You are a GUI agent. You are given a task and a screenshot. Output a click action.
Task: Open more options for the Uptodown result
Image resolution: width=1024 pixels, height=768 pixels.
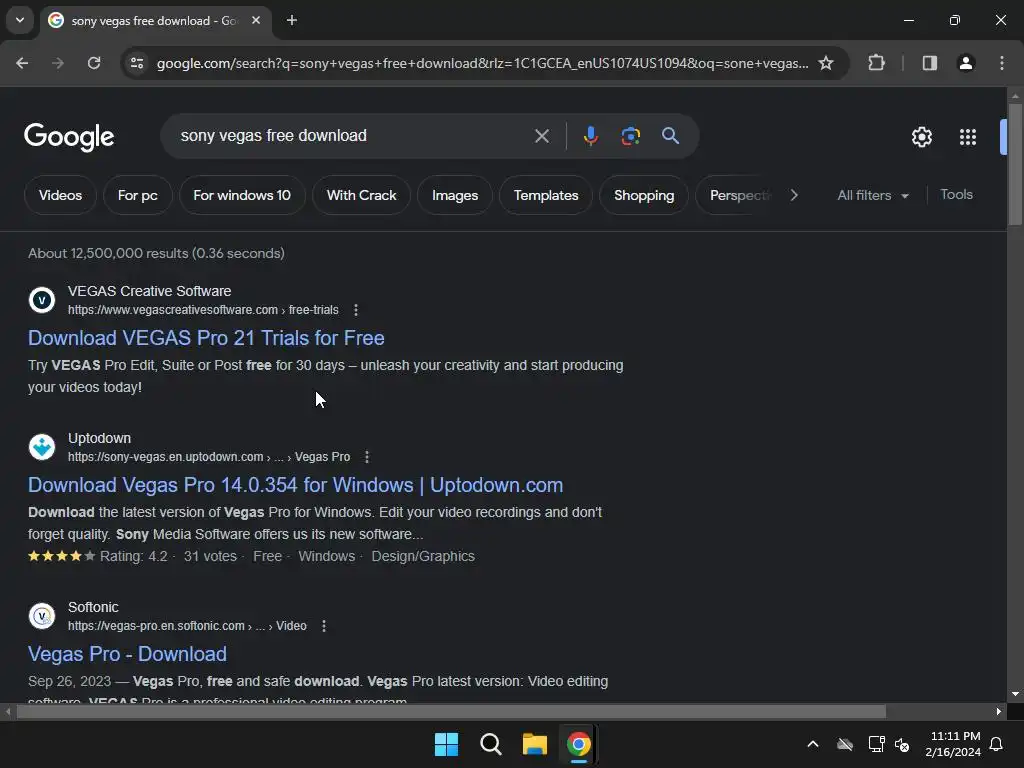click(367, 457)
